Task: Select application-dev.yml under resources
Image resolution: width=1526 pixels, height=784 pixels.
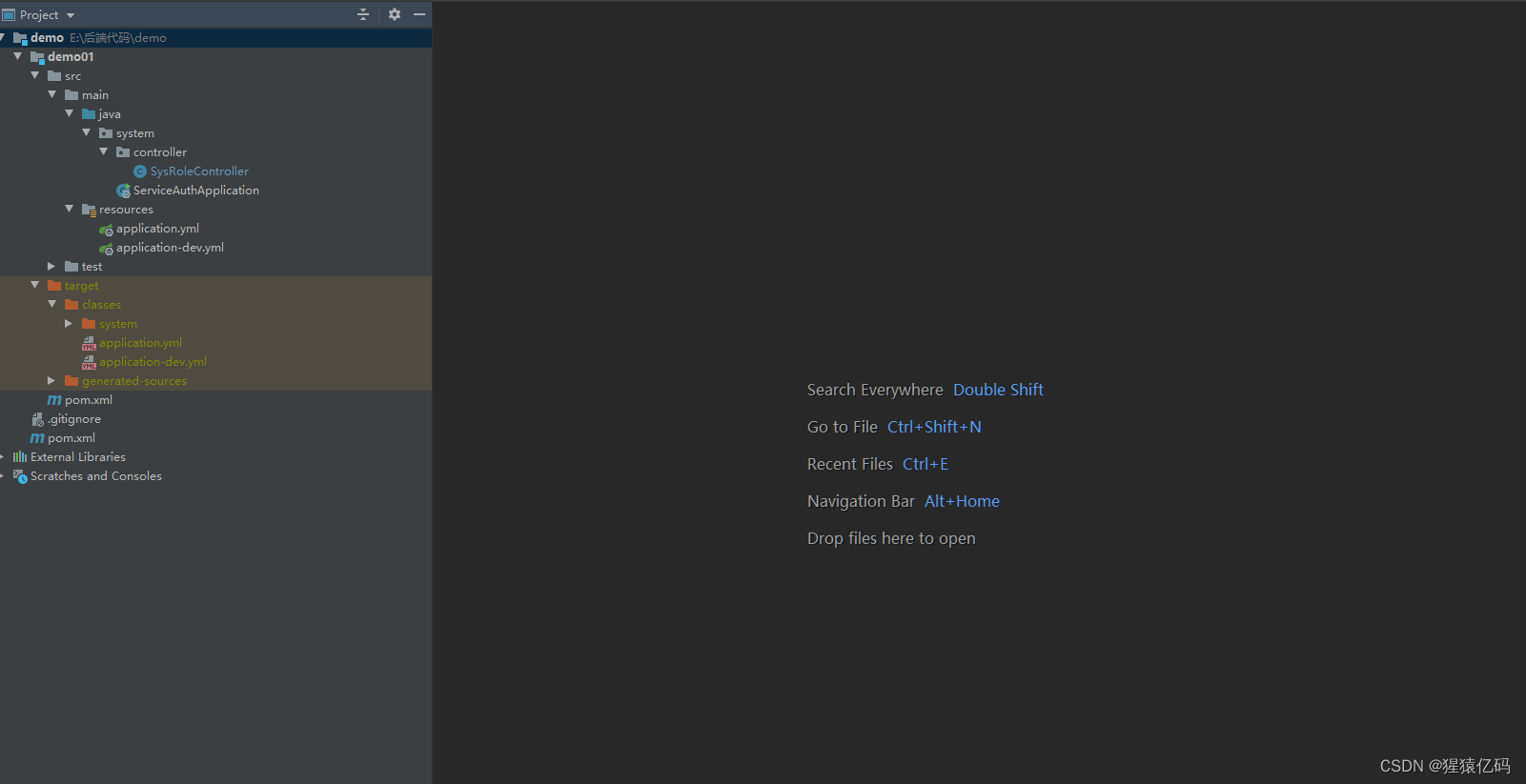Action: pos(170,248)
